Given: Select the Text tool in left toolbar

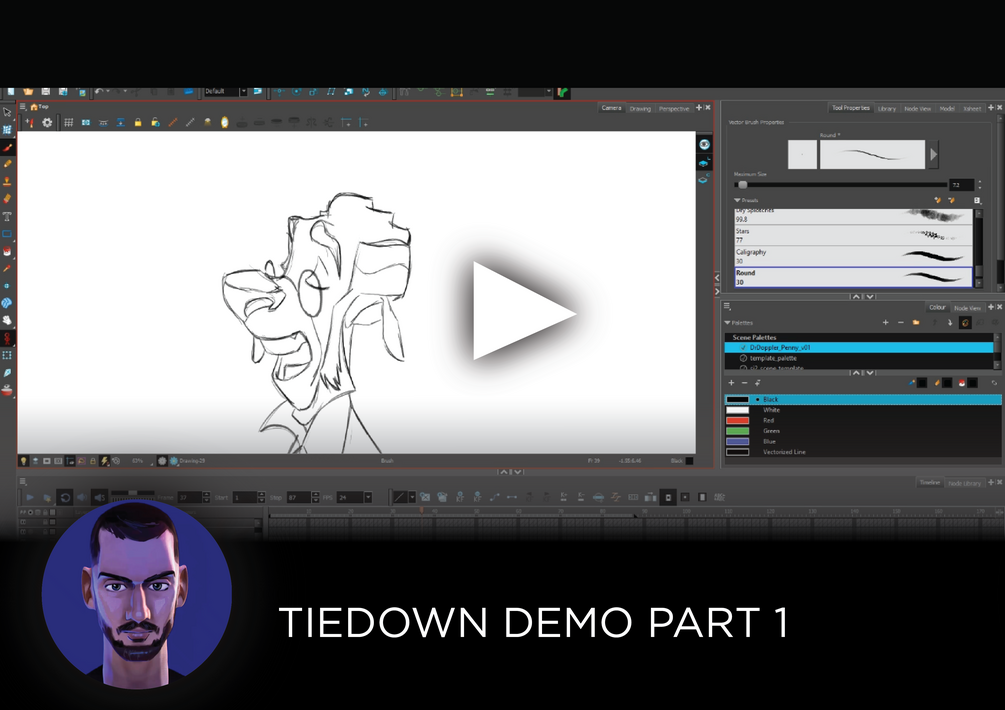Looking at the screenshot, I should (8, 217).
